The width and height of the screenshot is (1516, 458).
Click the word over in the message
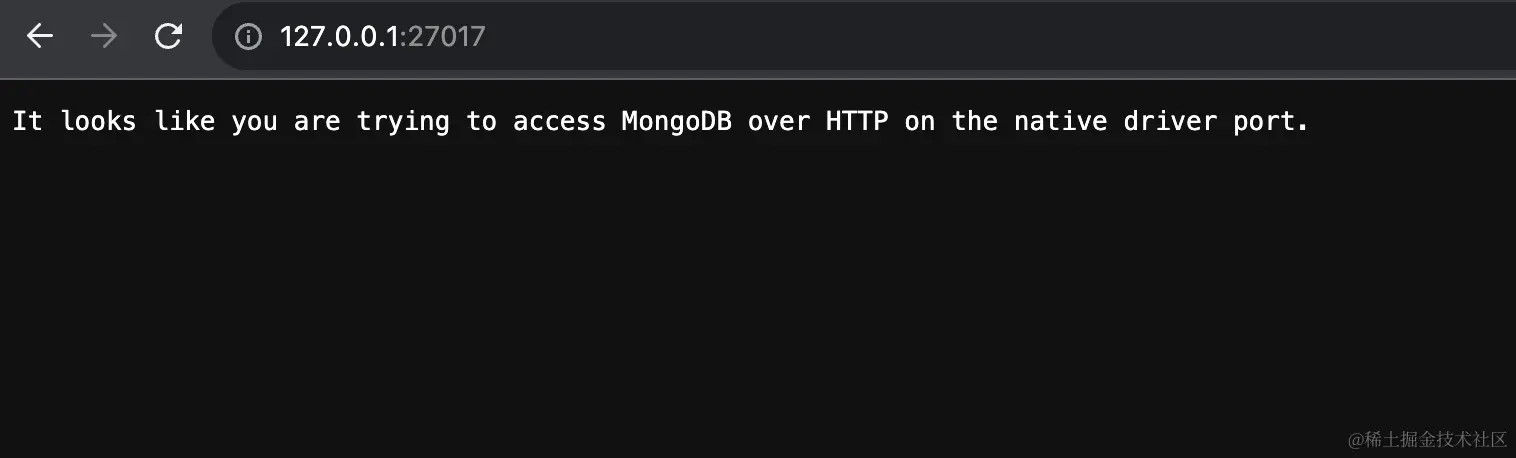pos(778,122)
